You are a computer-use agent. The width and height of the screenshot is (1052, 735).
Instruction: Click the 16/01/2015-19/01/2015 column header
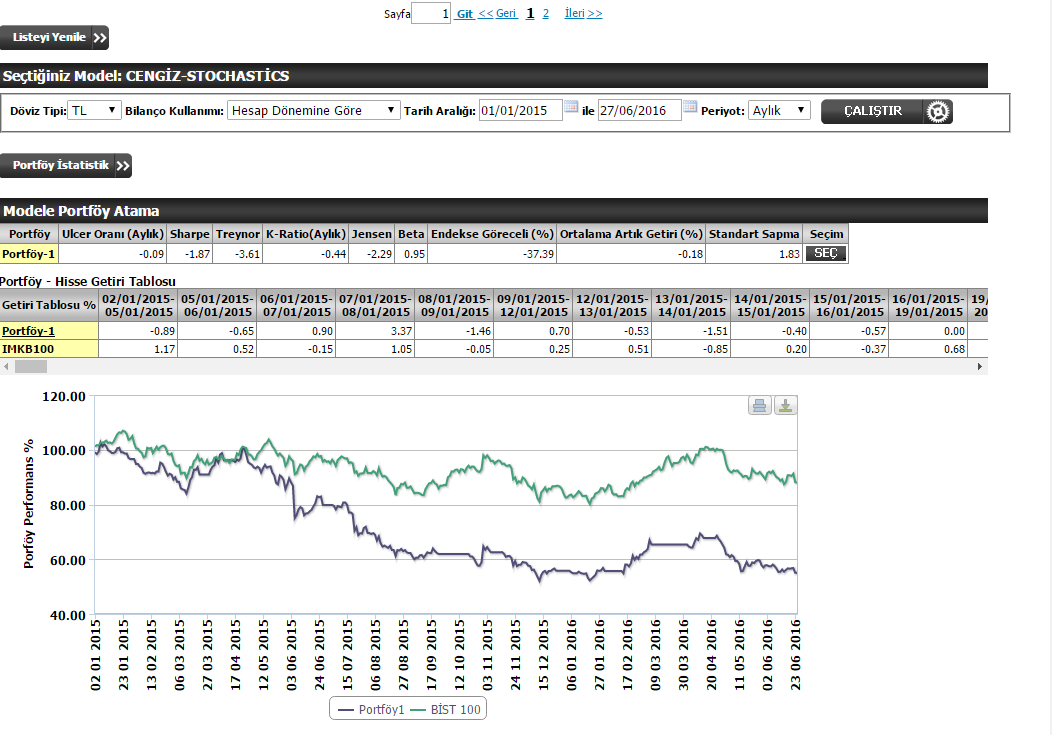tap(928, 305)
